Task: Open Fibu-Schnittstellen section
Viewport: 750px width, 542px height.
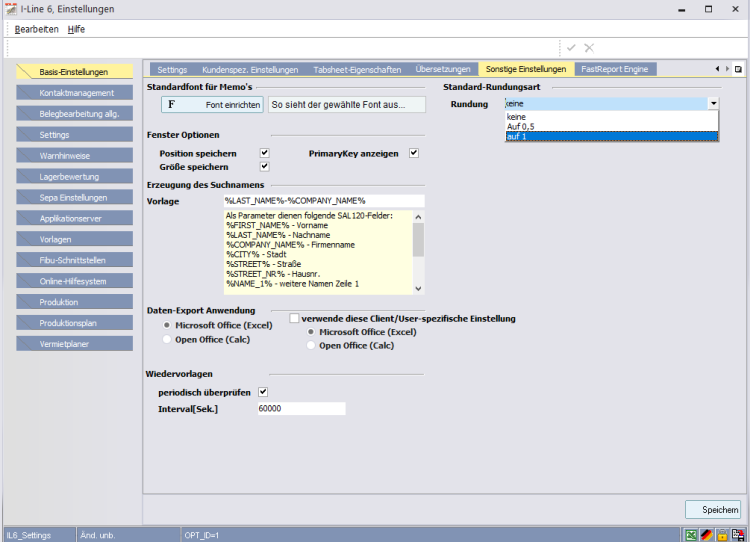Action: coord(74,260)
